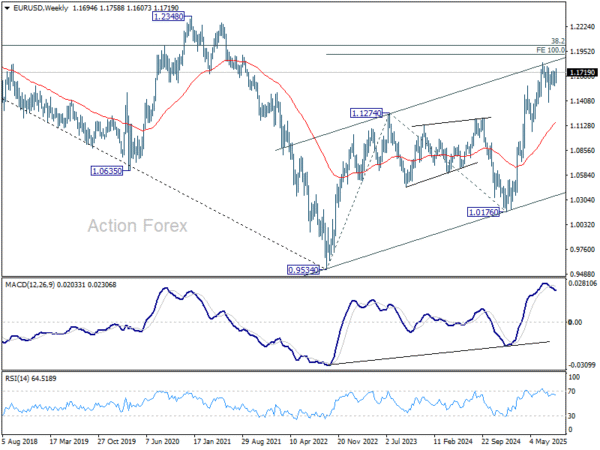The height and width of the screenshot is (450, 600).
Task: Select the 1.01760 low label
Action: 483,212
